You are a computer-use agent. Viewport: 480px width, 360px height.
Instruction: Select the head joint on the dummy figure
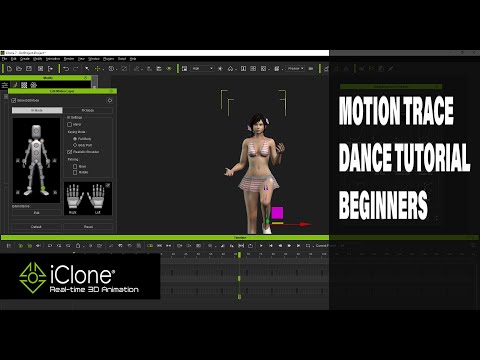[36, 131]
